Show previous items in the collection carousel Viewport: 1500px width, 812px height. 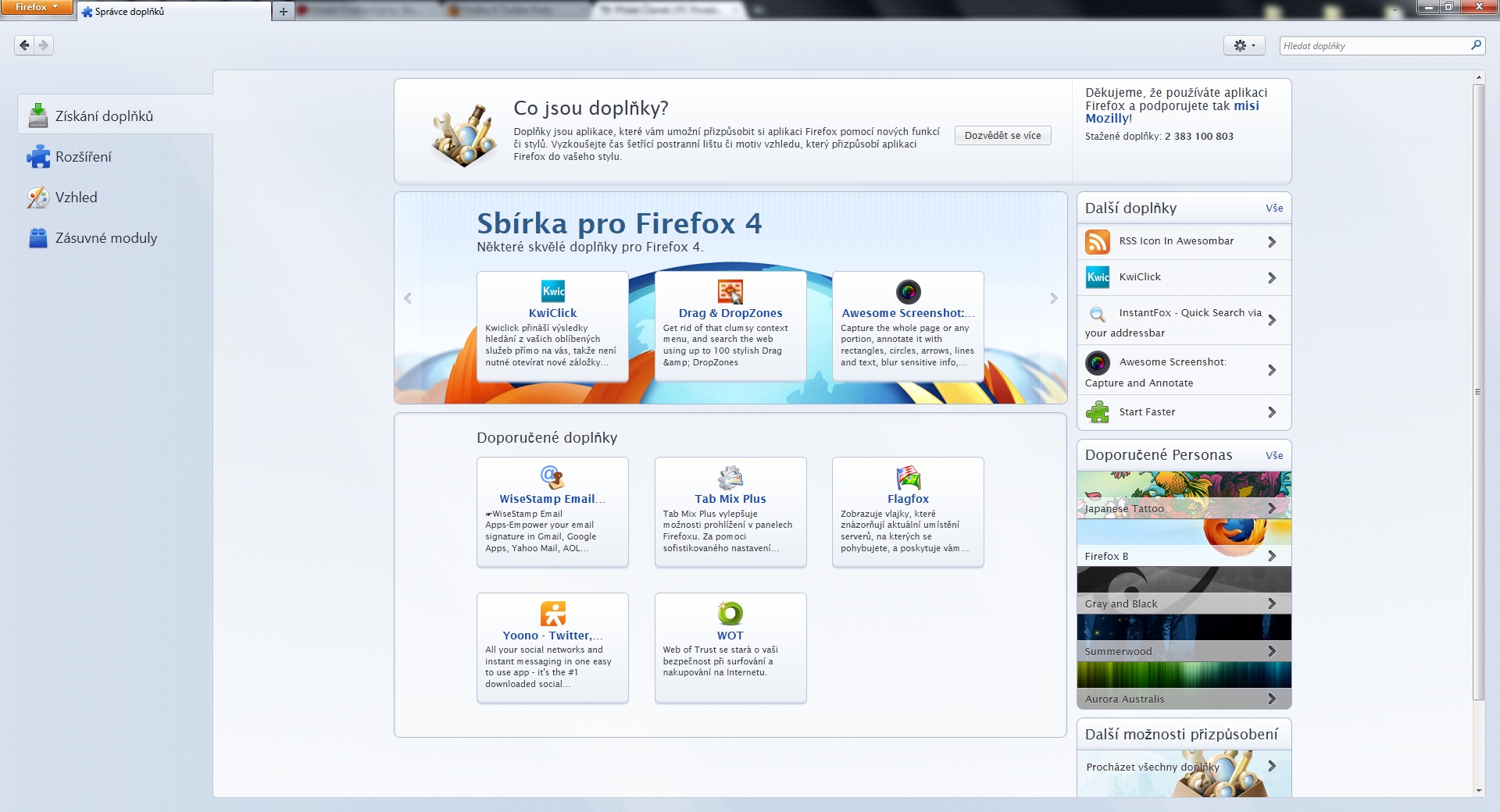408,298
